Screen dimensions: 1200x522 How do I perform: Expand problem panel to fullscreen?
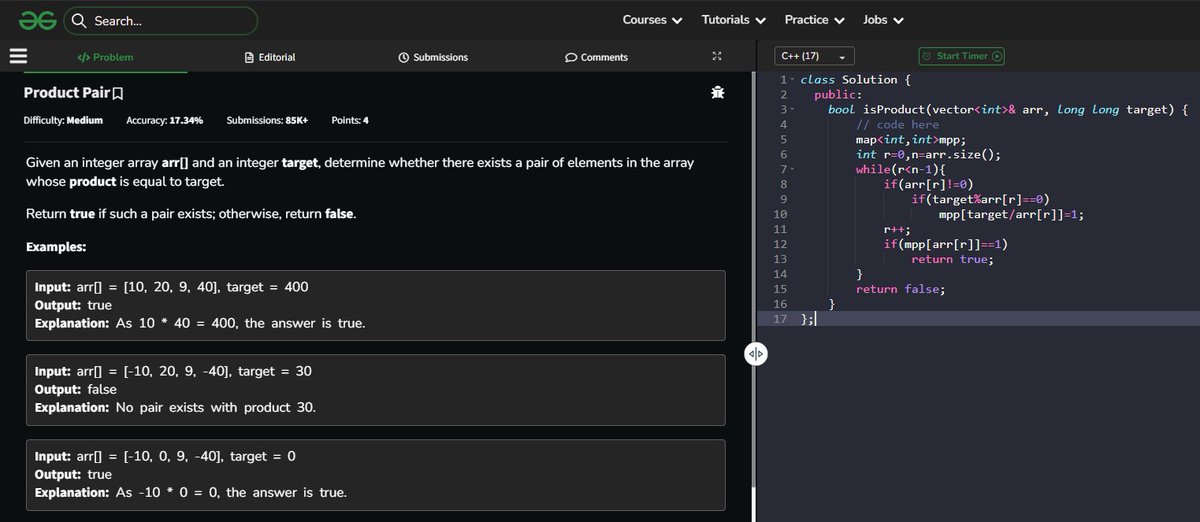[x=716, y=57]
